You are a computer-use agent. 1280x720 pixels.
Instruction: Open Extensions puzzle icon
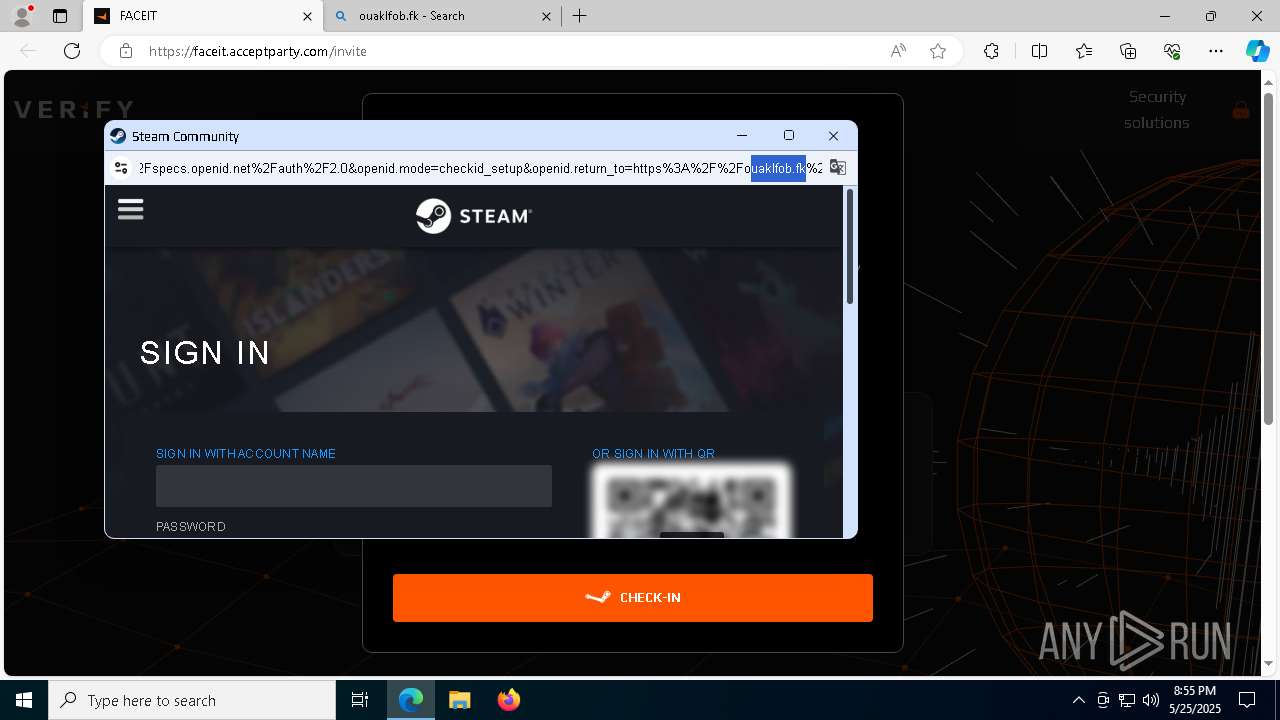pos(991,51)
